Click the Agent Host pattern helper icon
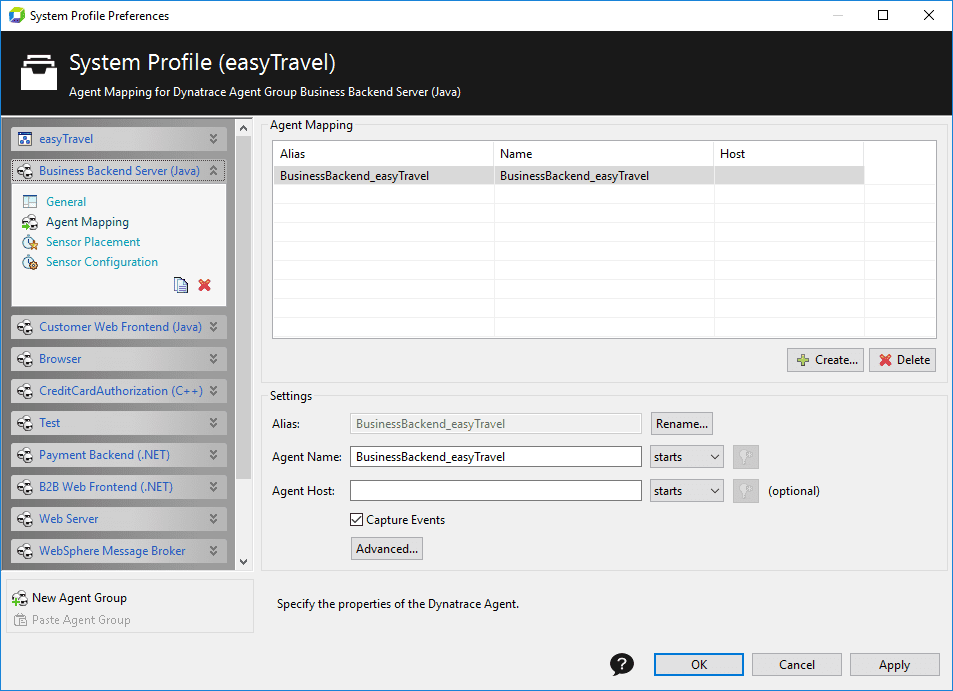The height and width of the screenshot is (691, 953). (x=746, y=491)
